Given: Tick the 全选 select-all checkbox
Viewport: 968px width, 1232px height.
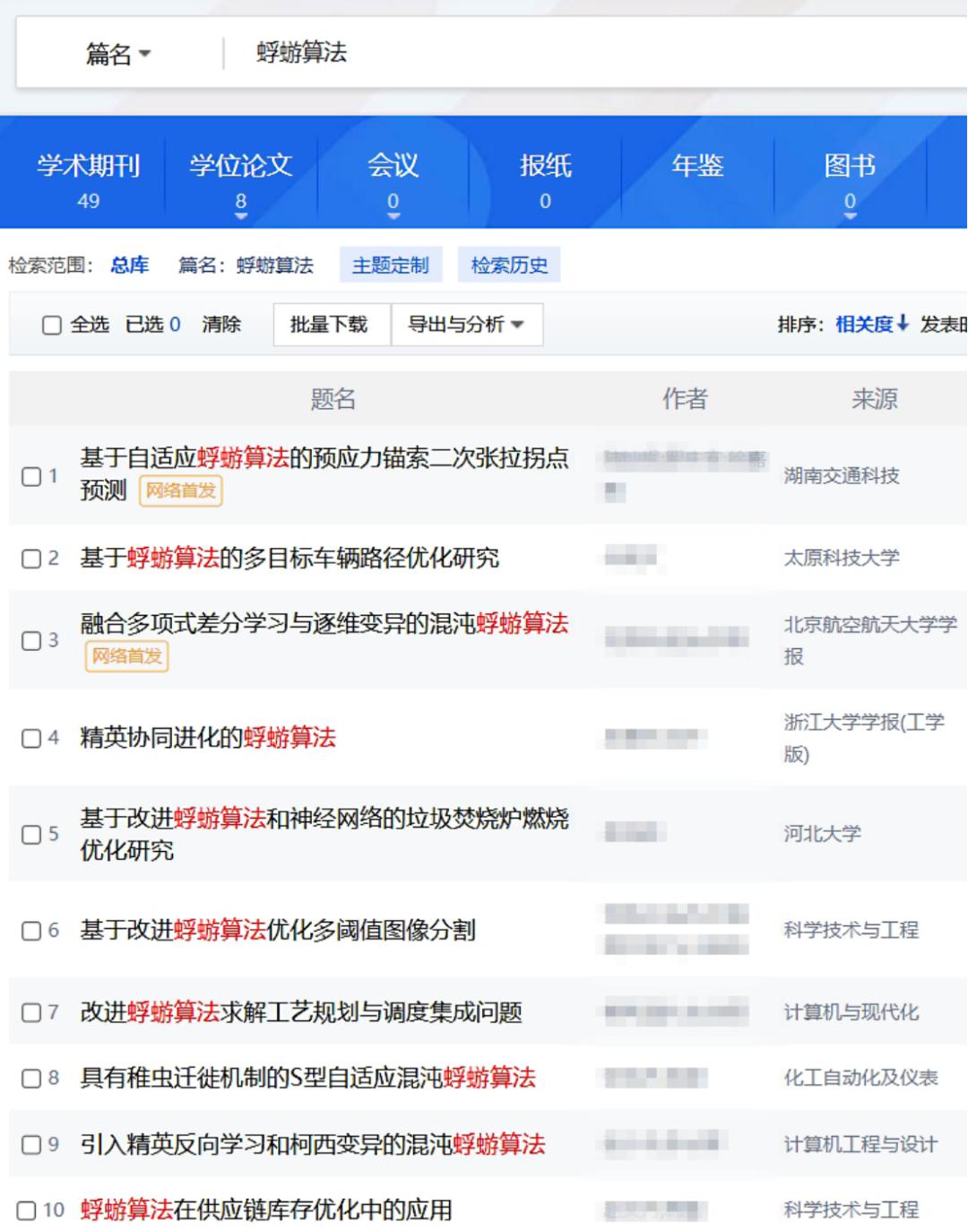Looking at the screenshot, I should point(52,325).
